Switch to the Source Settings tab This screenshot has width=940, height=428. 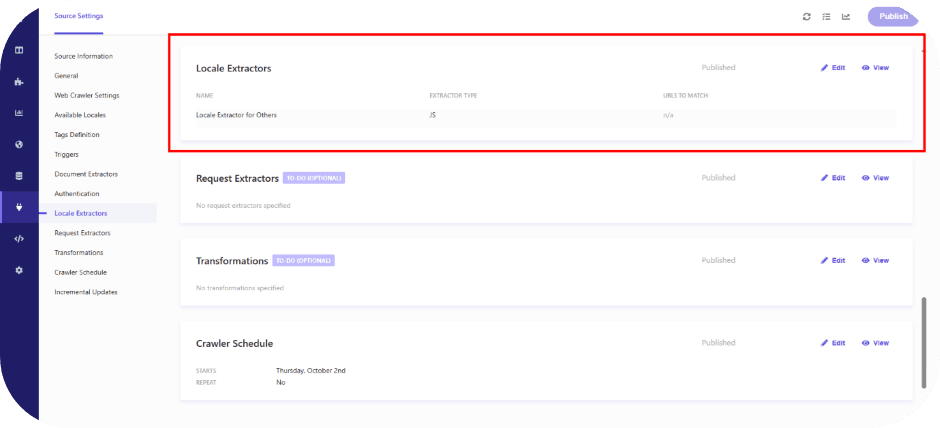(78, 16)
